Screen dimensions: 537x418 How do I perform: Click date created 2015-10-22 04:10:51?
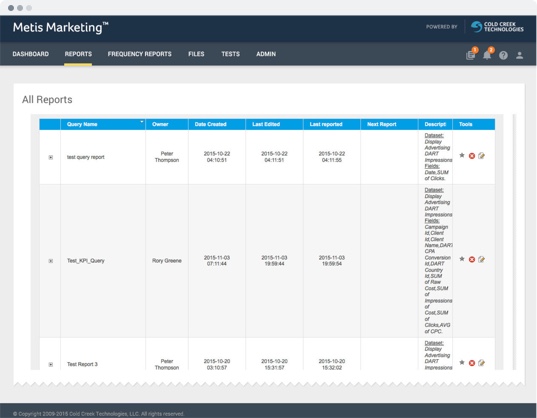(217, 157)
